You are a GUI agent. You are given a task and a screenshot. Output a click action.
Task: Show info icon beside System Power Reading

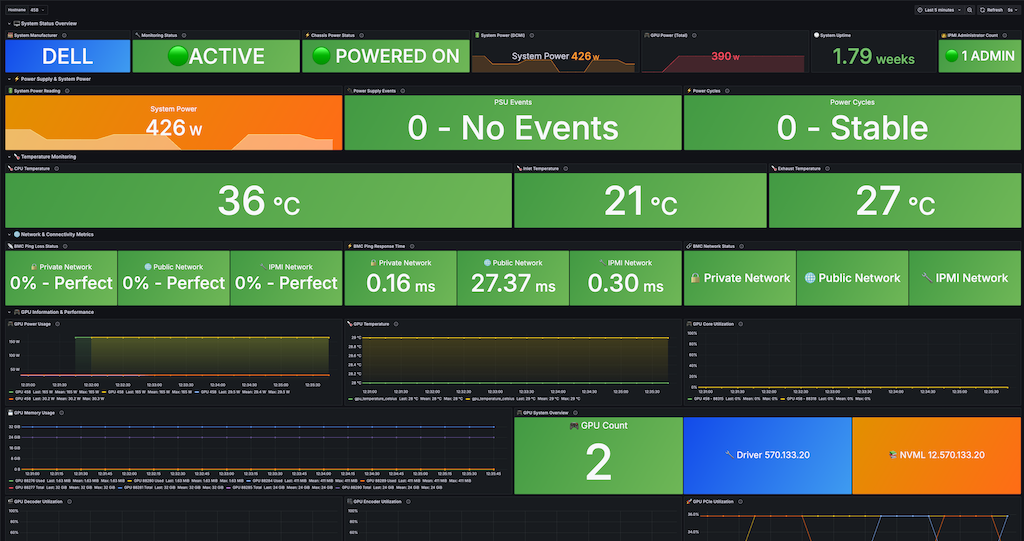[67, 91]
